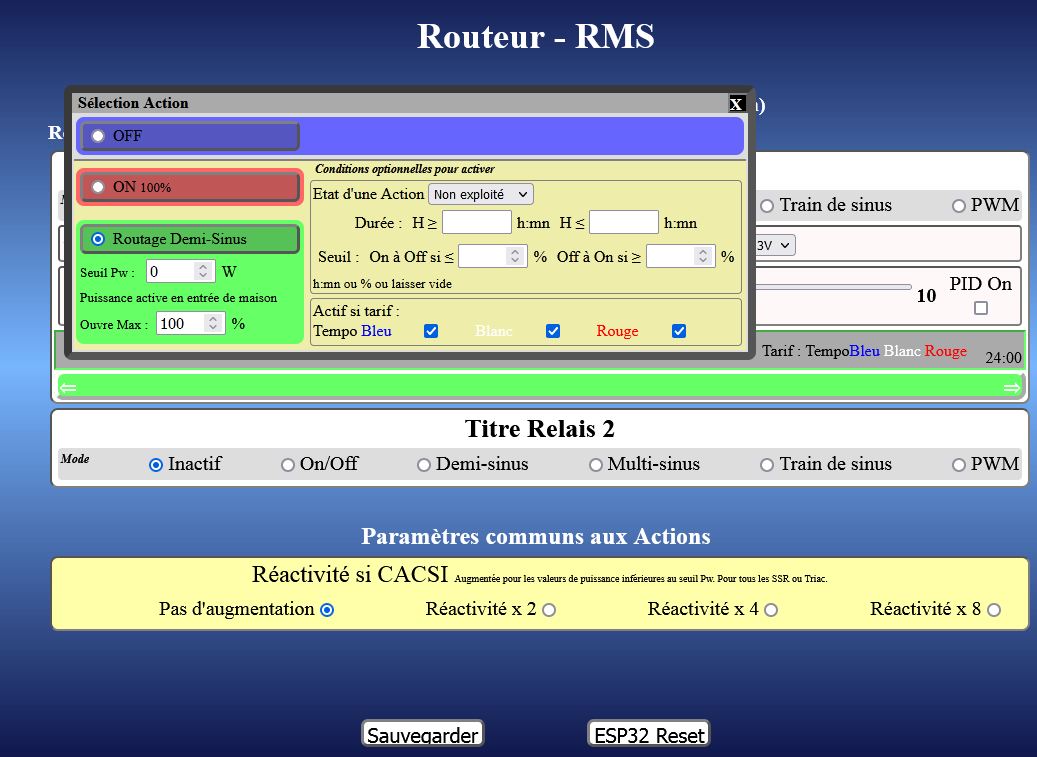Choose Réactivité x 4 option

771,610
